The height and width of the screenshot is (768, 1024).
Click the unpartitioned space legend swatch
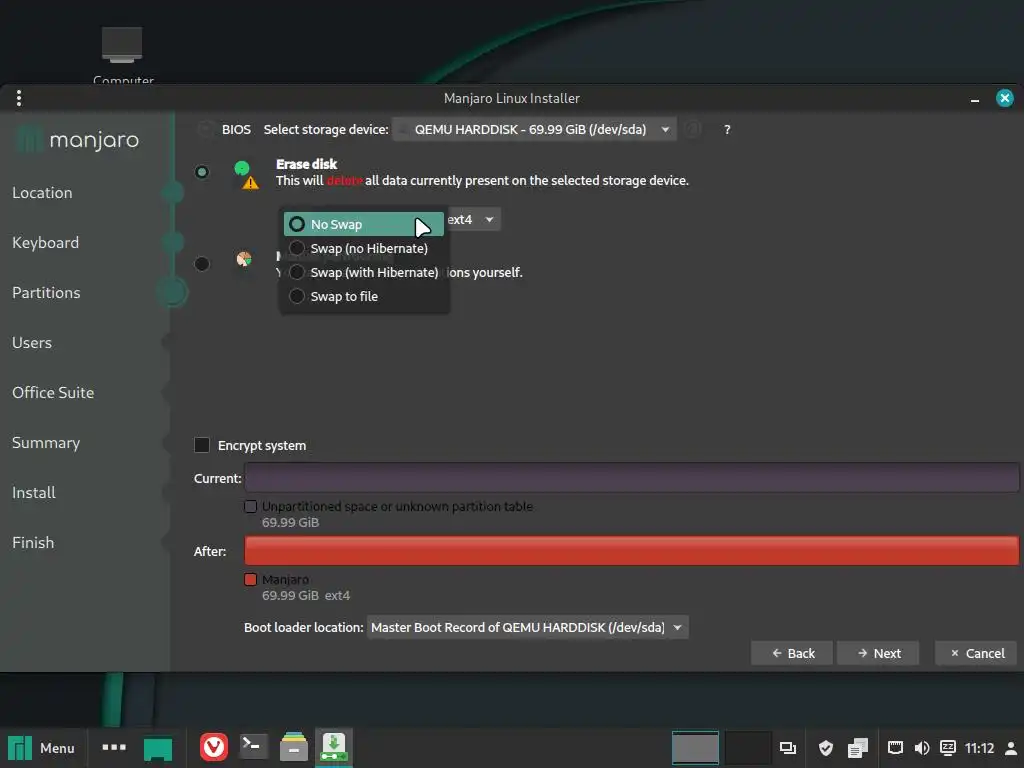[250, 506]
